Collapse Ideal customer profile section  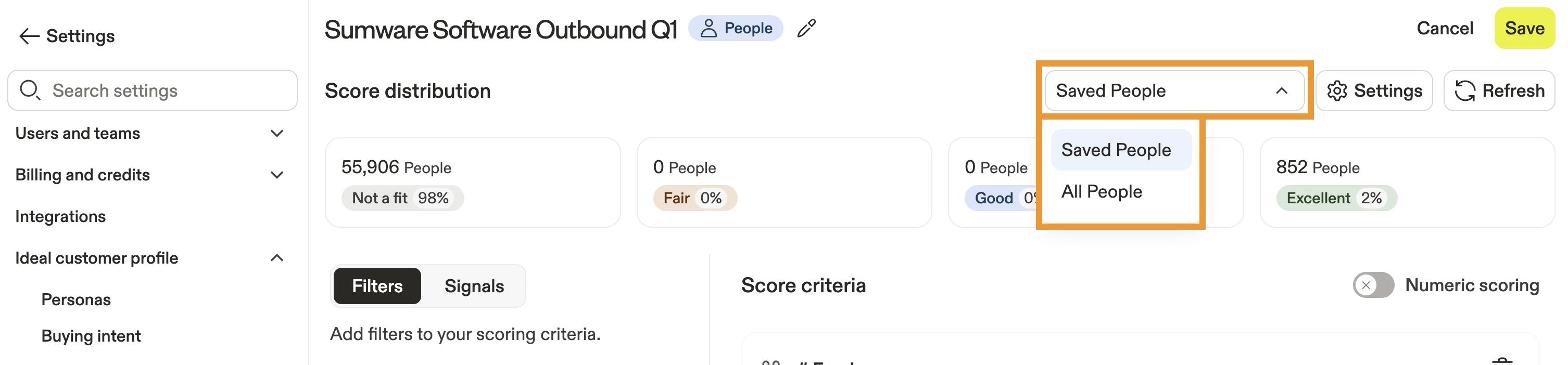point(276,258)
